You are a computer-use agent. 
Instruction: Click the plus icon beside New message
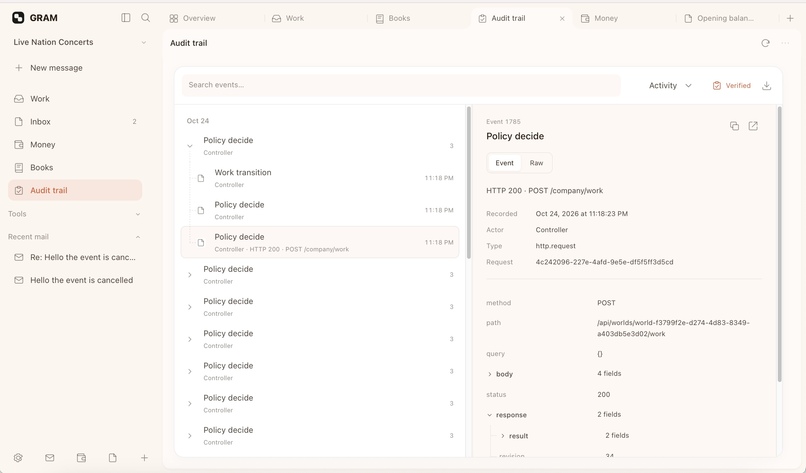[x=19, y=67]
